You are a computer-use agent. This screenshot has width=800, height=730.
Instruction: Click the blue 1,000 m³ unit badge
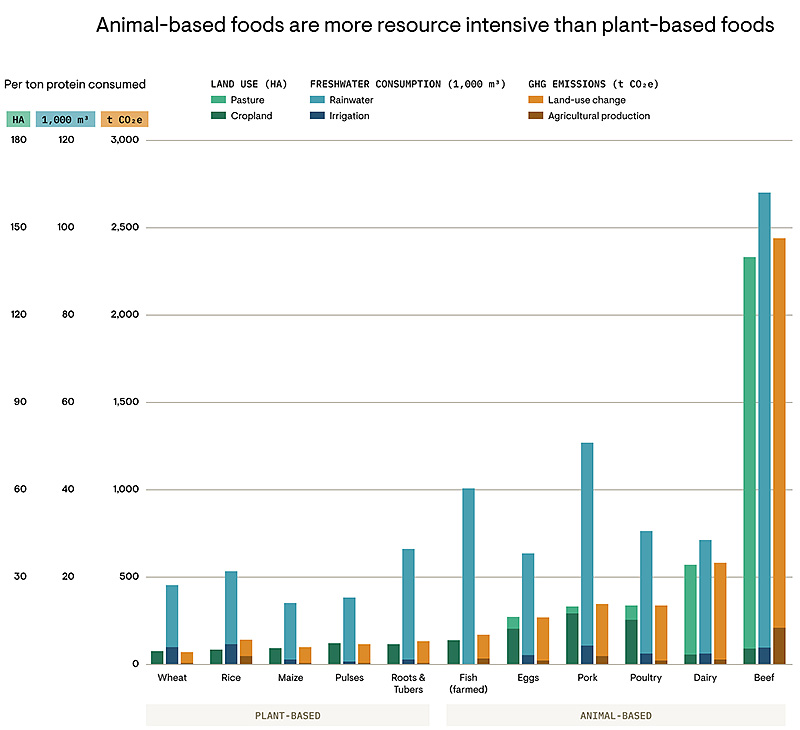coord(66,120)
